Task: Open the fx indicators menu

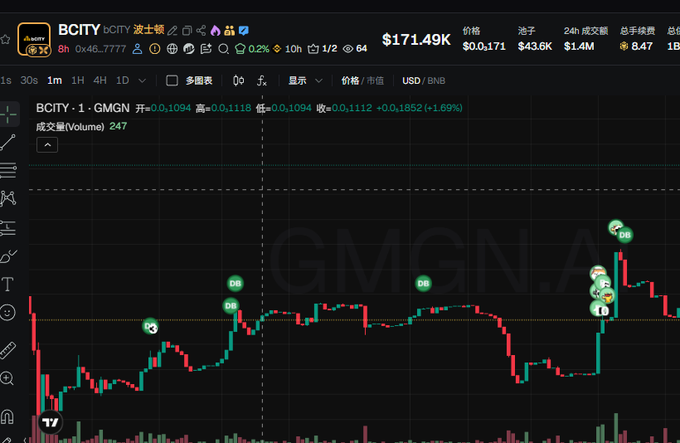Action: [x=262, y=81]
